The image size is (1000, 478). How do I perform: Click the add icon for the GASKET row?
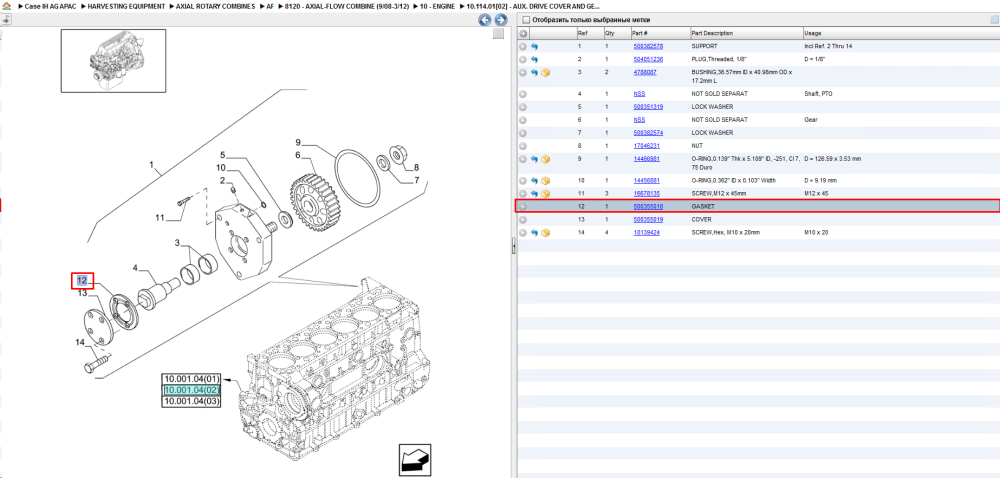523,206
